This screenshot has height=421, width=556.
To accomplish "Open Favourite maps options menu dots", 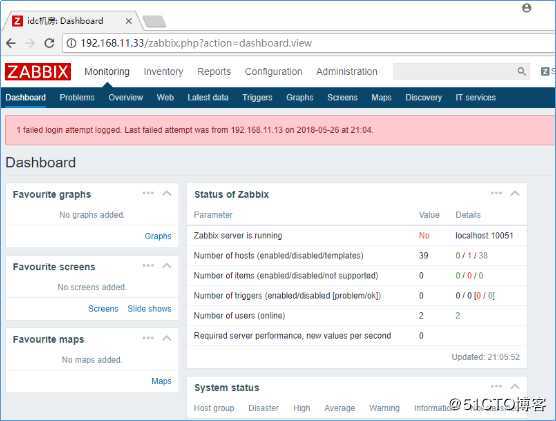I will click(x=148, y=338).
